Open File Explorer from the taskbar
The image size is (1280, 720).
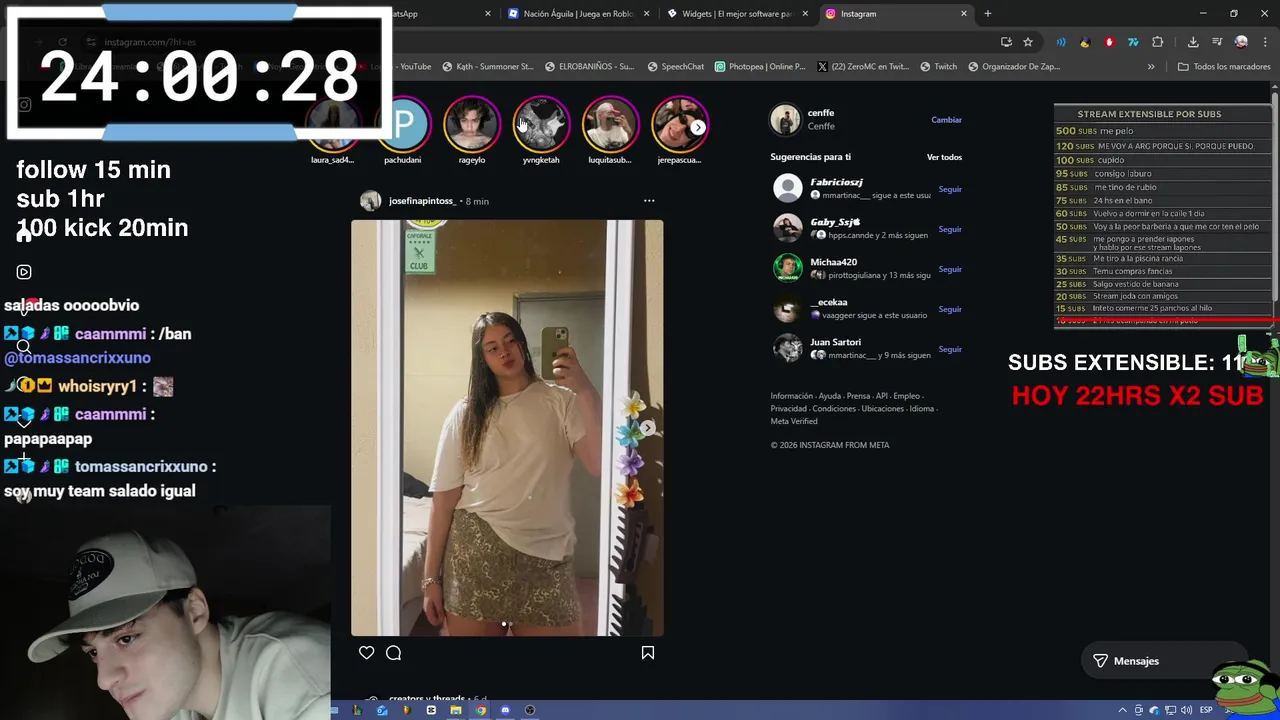tap(456, 710)
